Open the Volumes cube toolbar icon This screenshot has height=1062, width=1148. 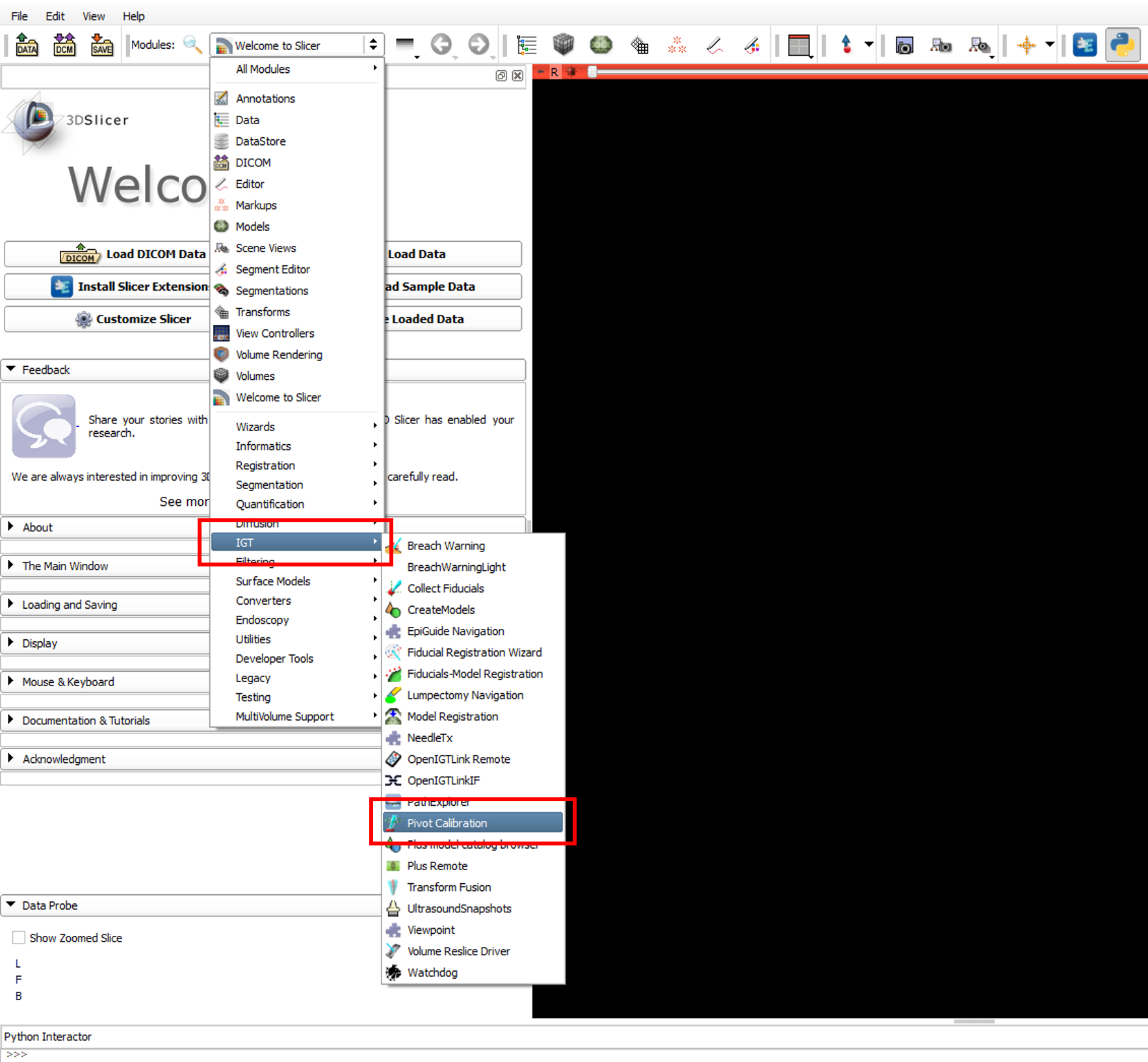coord(564,45)
